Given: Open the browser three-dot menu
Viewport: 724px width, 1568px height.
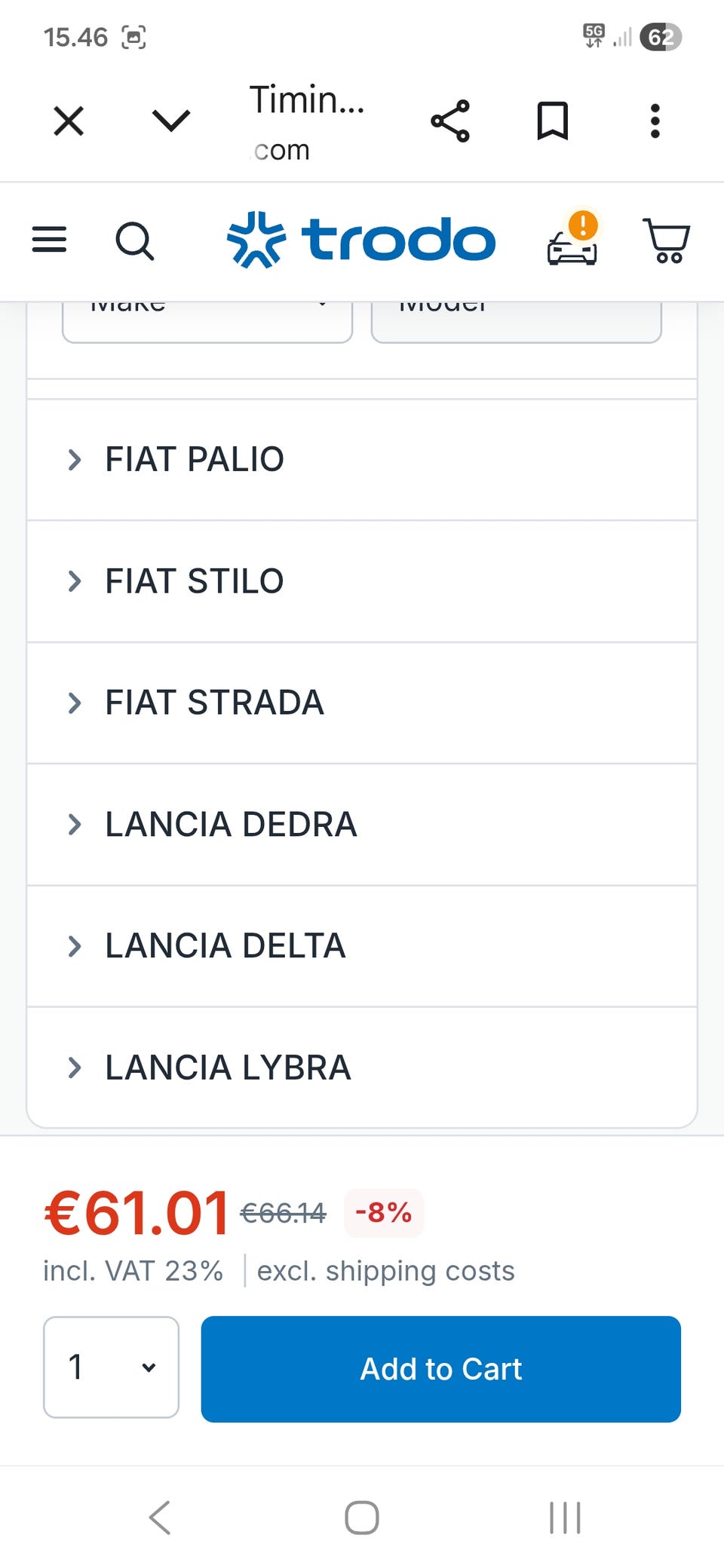Looking at the screenshot, I should (x=655, y=121).
